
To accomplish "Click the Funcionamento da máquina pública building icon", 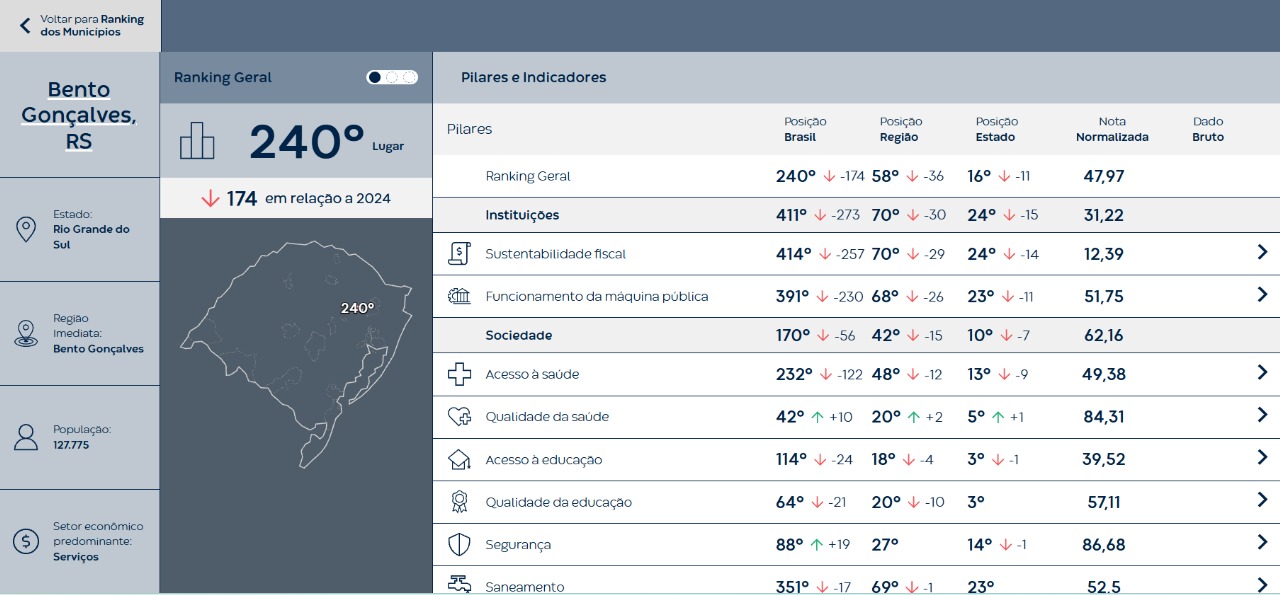I will pyautogui.click(x=459, y=296).
